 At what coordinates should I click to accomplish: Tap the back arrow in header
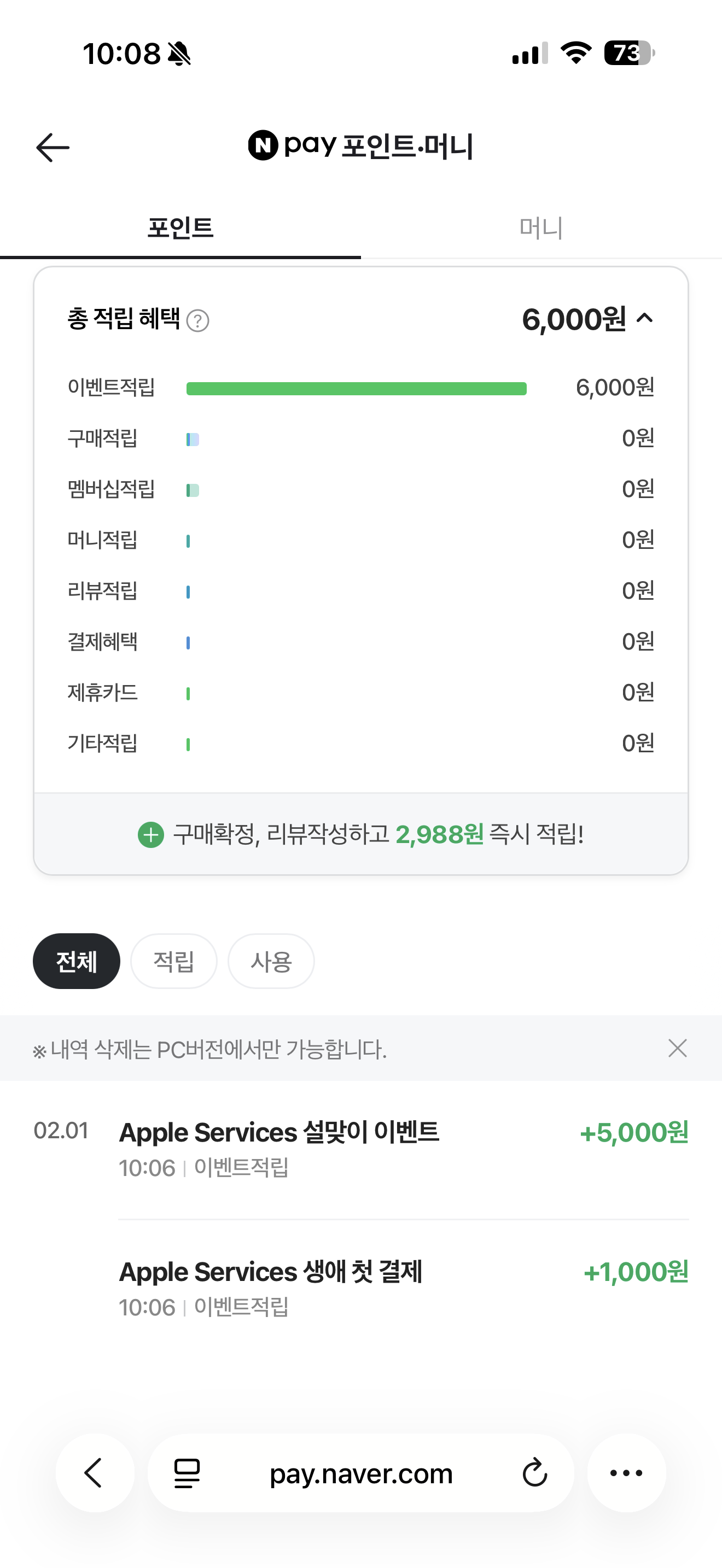tap(53, 147)
